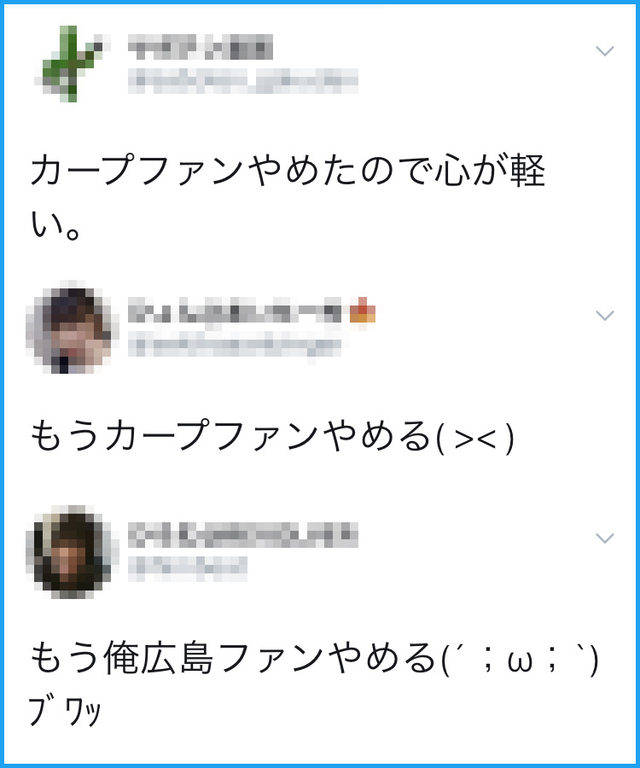This screenshot has width=640, height=768.
Task: Click the trailing い。 line of tweet
Action: 55,225
